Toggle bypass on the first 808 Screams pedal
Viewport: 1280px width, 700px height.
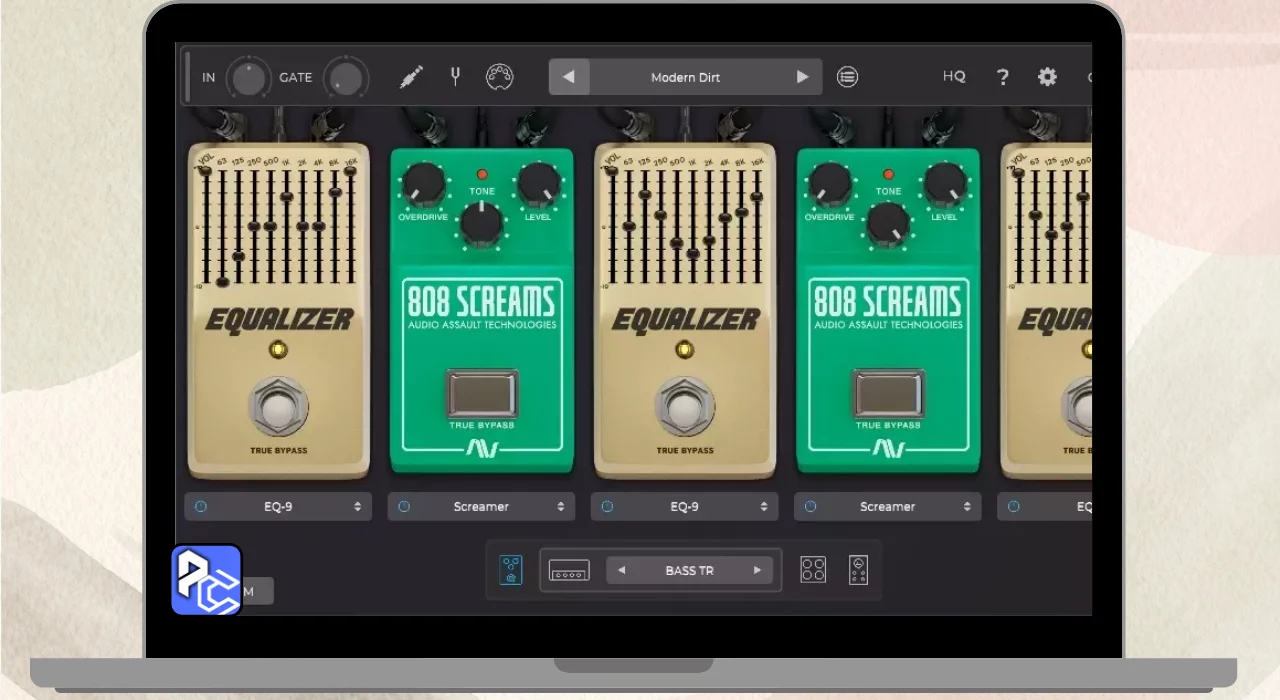[482, 394]
